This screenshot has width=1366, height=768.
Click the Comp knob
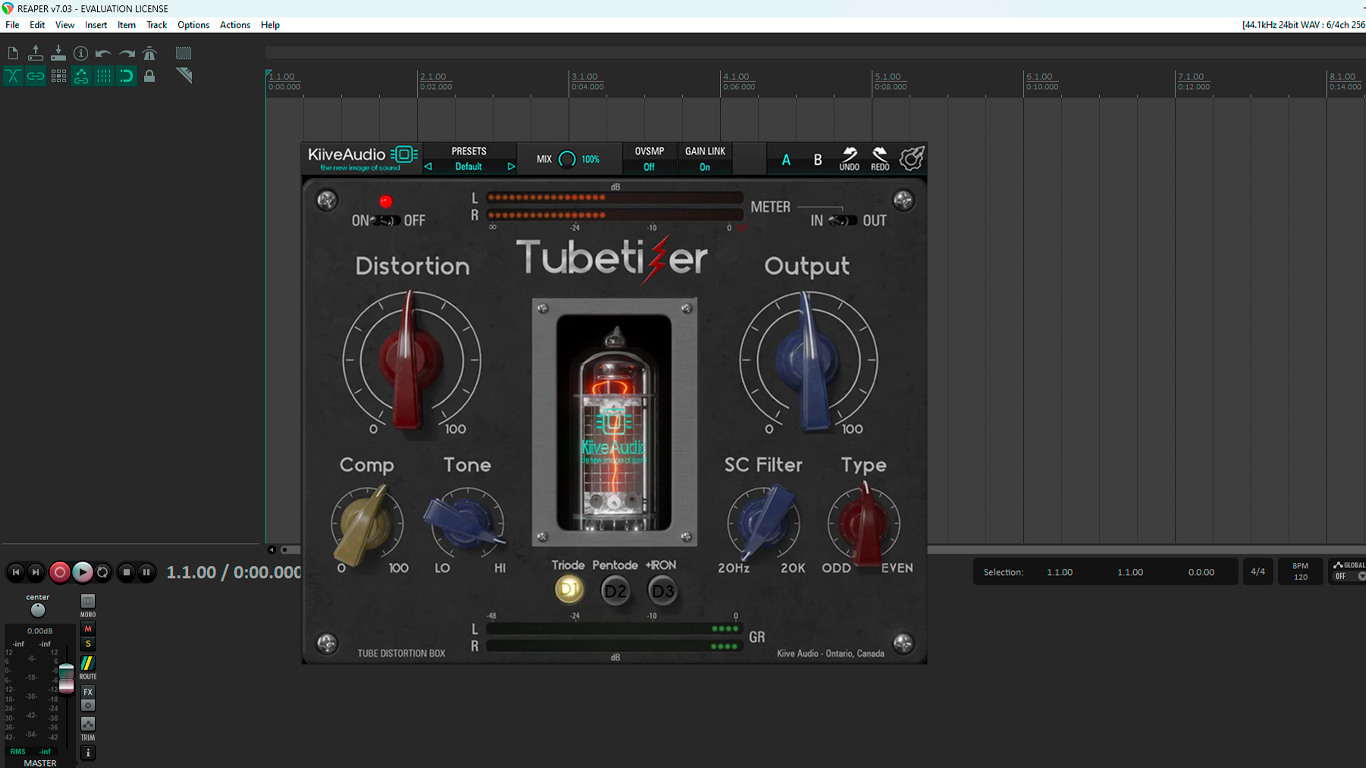pyautogui.click(x=367, y=522)
